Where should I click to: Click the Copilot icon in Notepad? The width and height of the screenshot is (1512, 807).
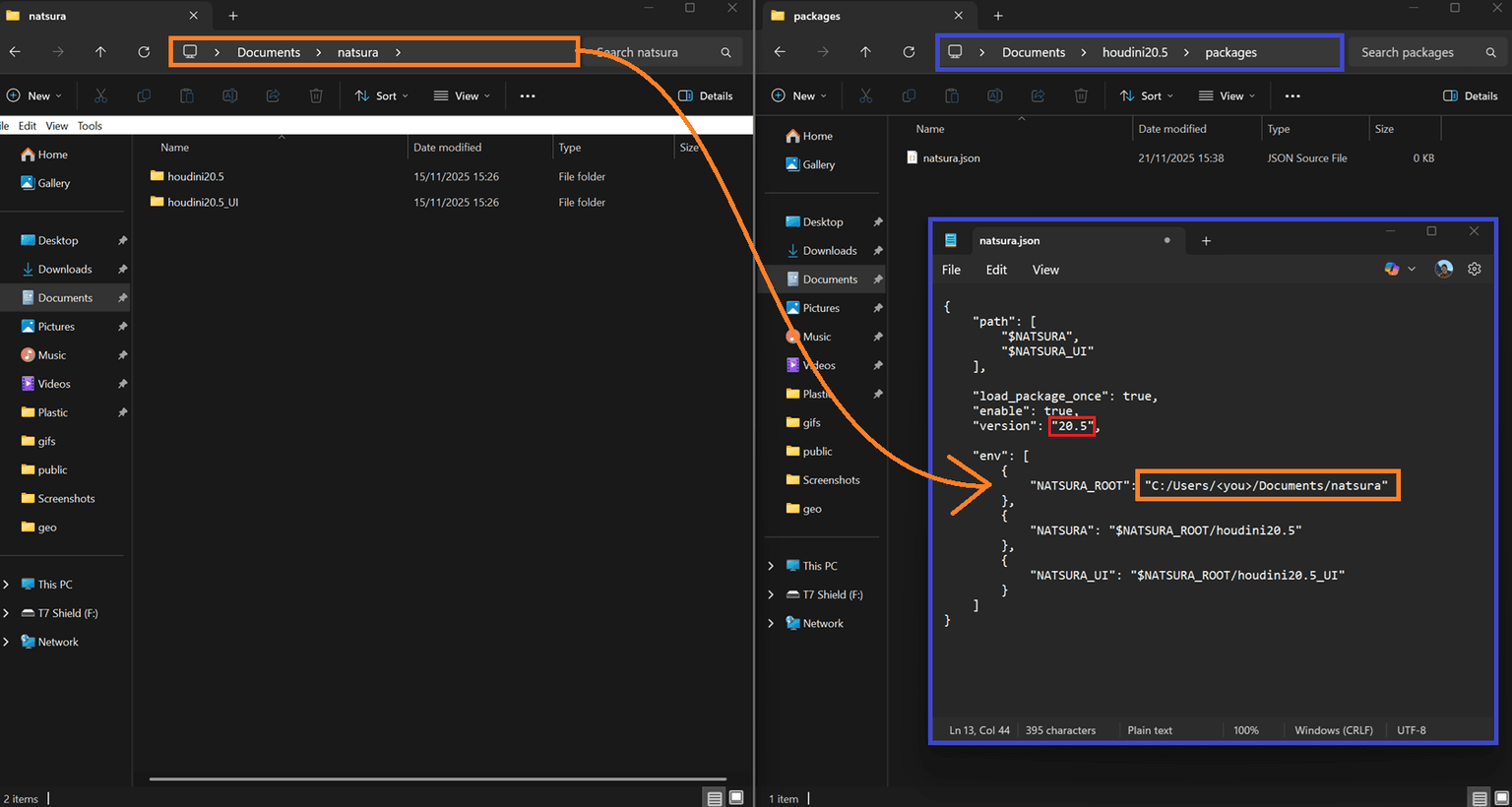[1392, 269]
